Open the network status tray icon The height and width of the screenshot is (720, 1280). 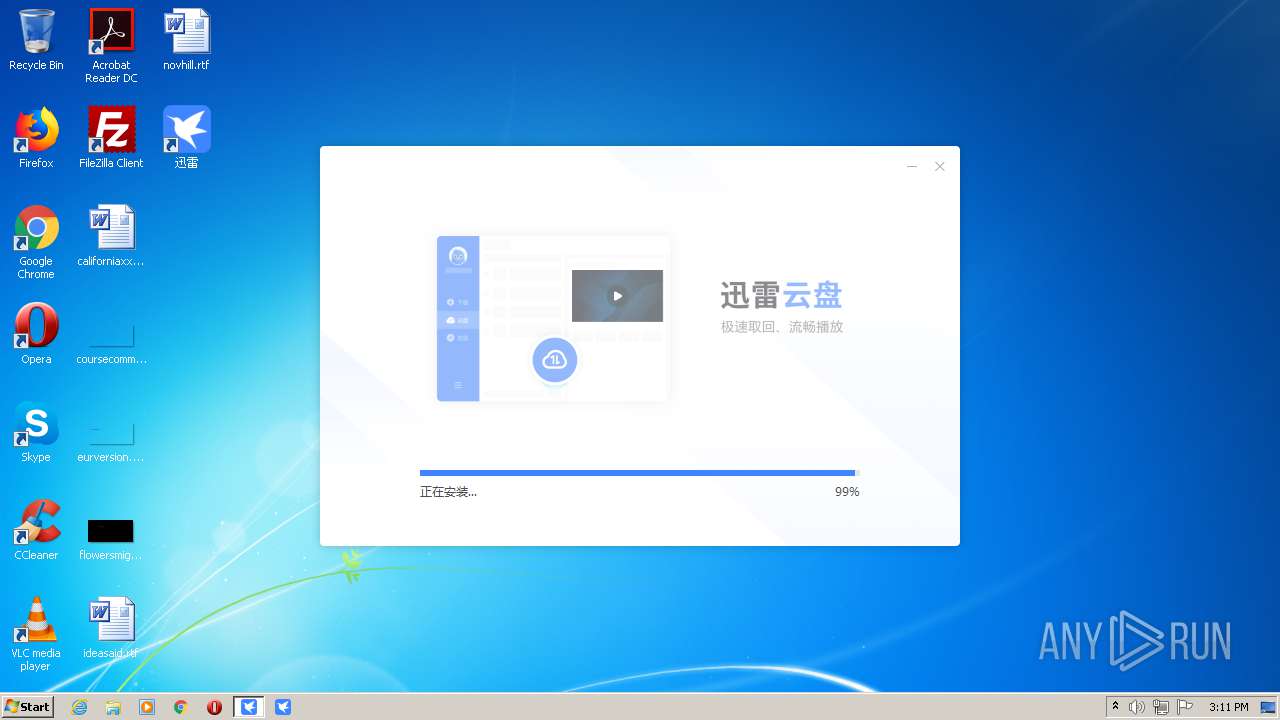pos(1161,707)
